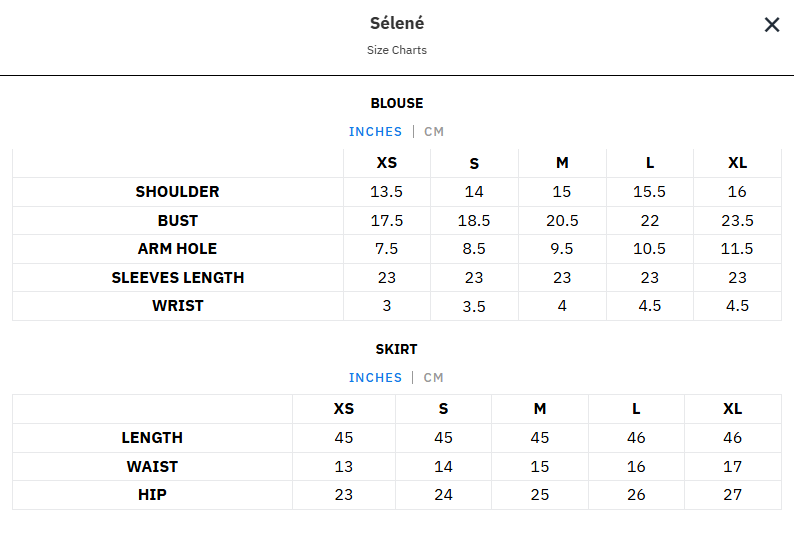The height and width of the screenshot is (539, 794).
Task: Click the XL column header in blouse table
Action: coord(737,164)
